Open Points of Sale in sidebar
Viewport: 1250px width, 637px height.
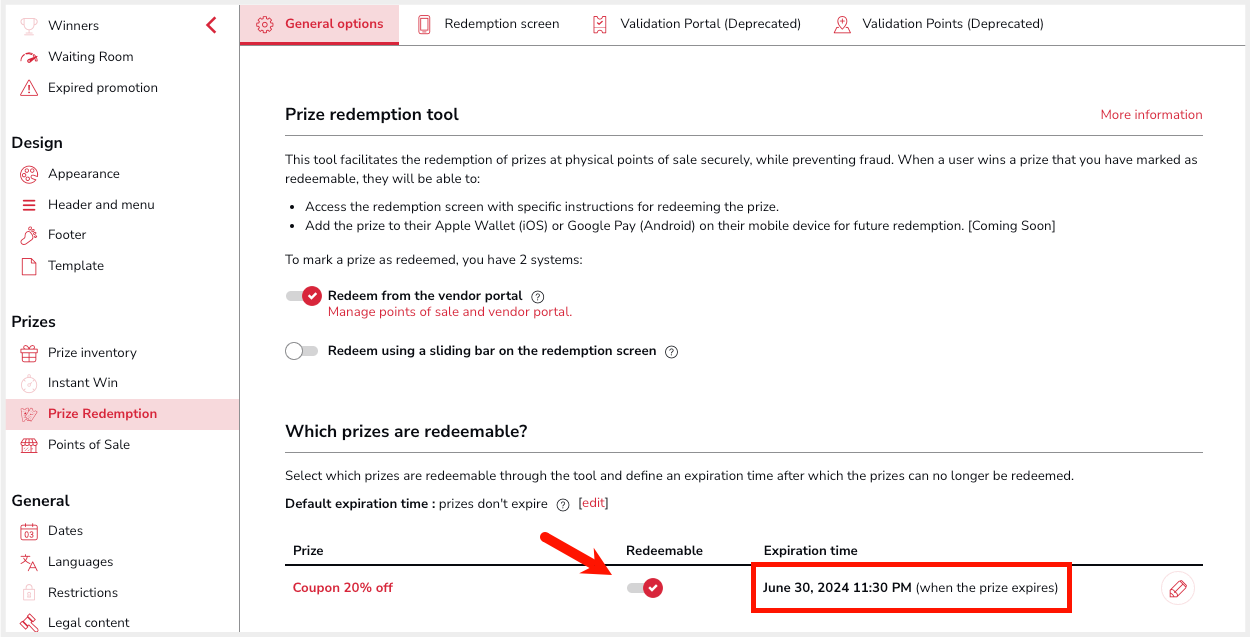89,445
